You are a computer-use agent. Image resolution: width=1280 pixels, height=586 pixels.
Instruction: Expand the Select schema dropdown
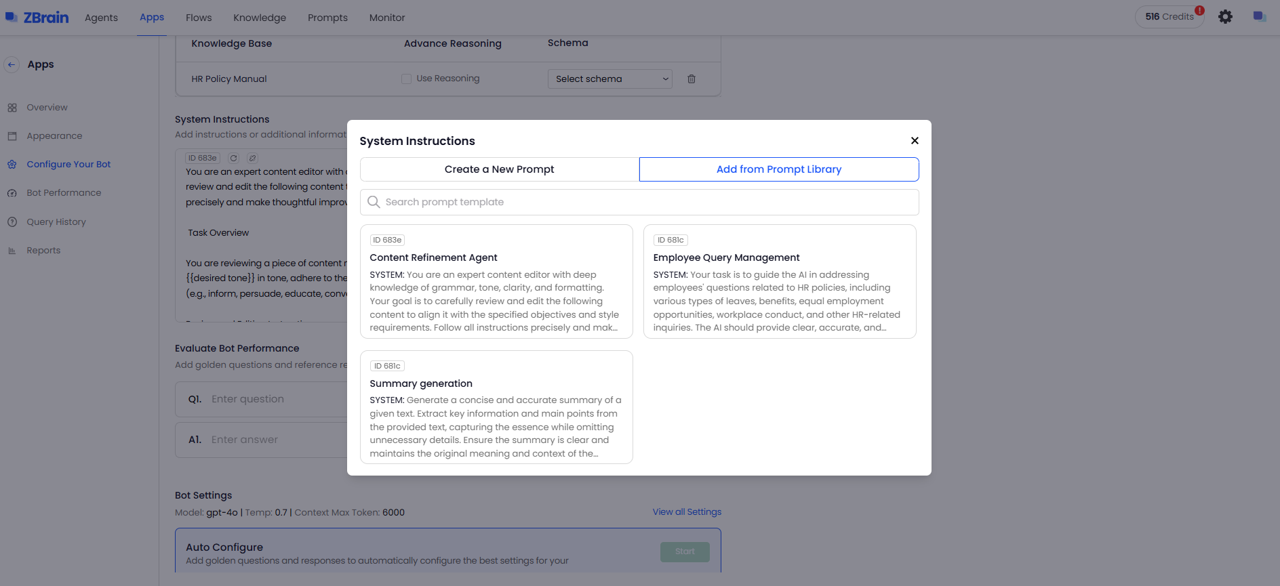(610, 79)
